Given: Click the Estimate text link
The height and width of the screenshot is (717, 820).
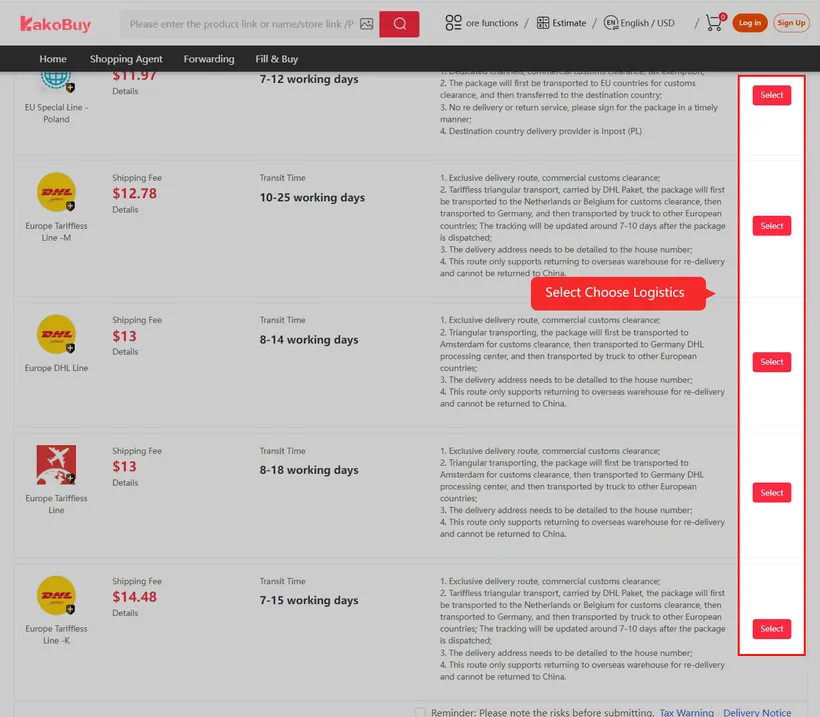Looking at the screenshot, I should click(x=569, y=23).
